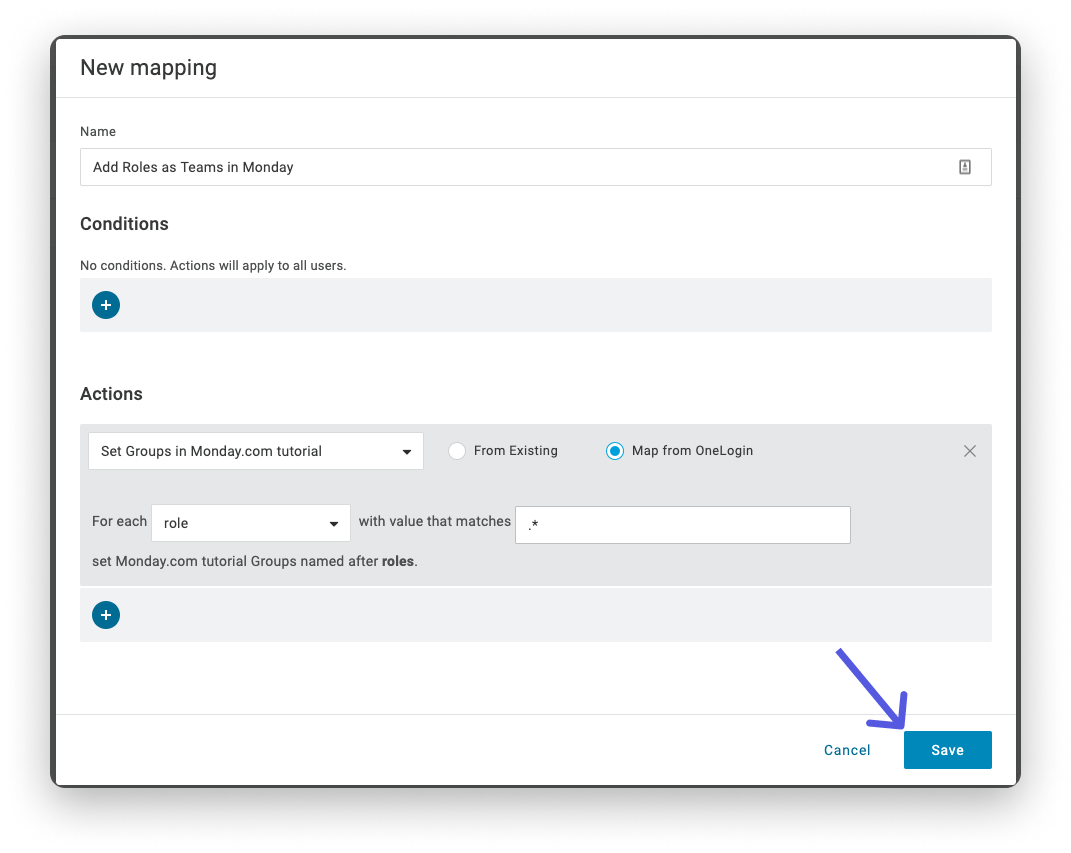Add a new condition with plus button
The height and width of the screenshot is (853, 1071).
pos(106,305)
